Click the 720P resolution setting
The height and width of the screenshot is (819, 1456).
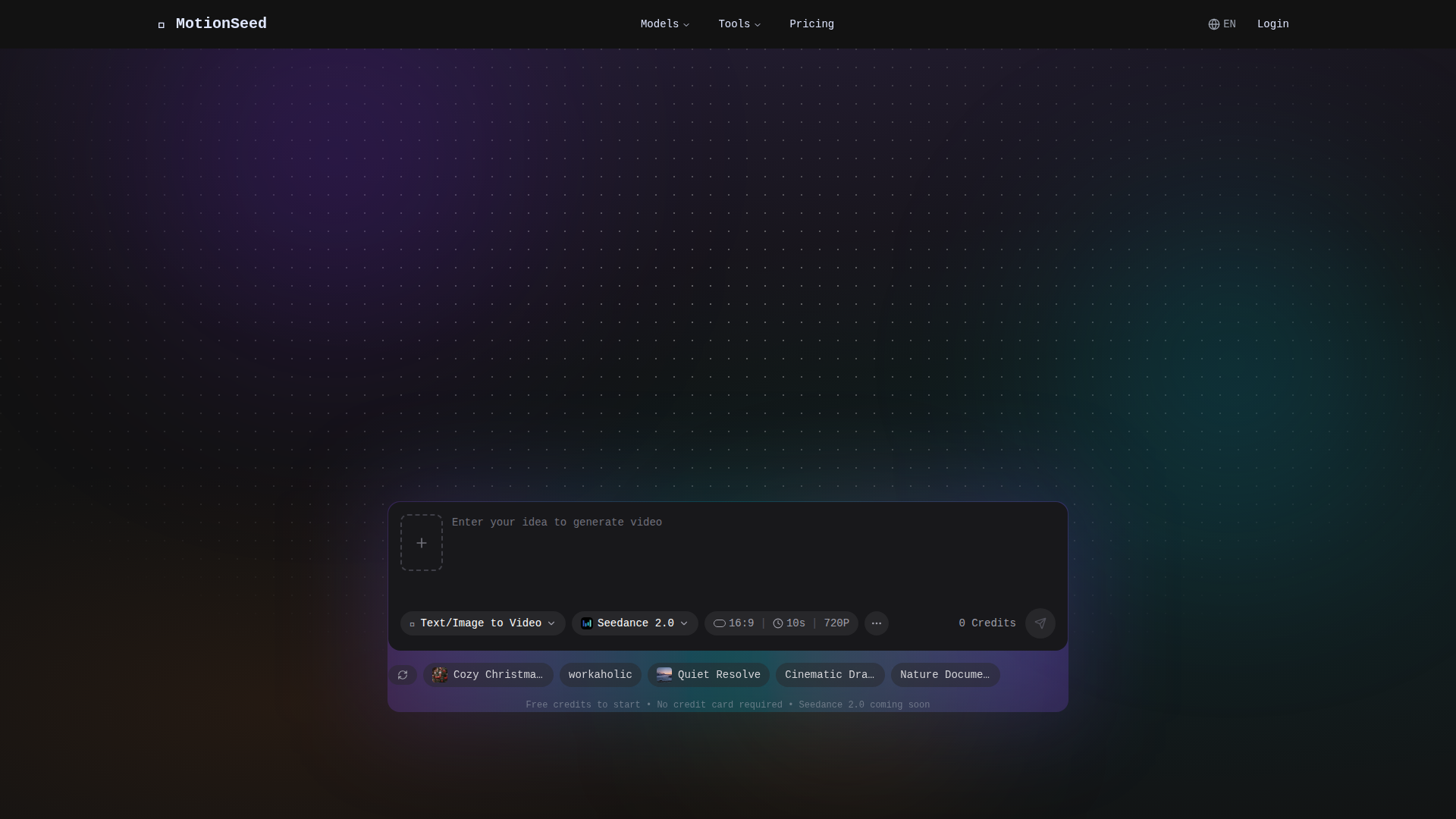pos(836,623)
